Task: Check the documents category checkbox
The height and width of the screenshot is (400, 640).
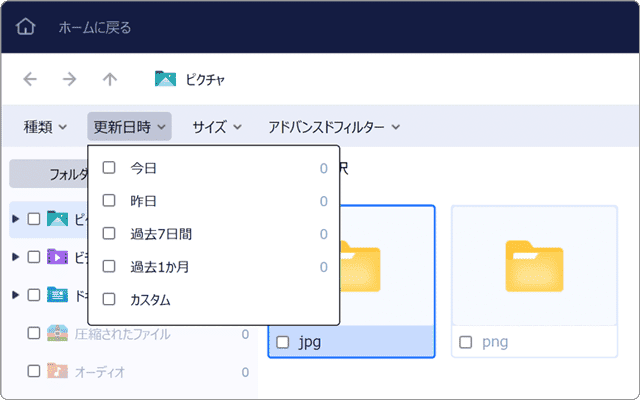Action: (x=34, y=295)
